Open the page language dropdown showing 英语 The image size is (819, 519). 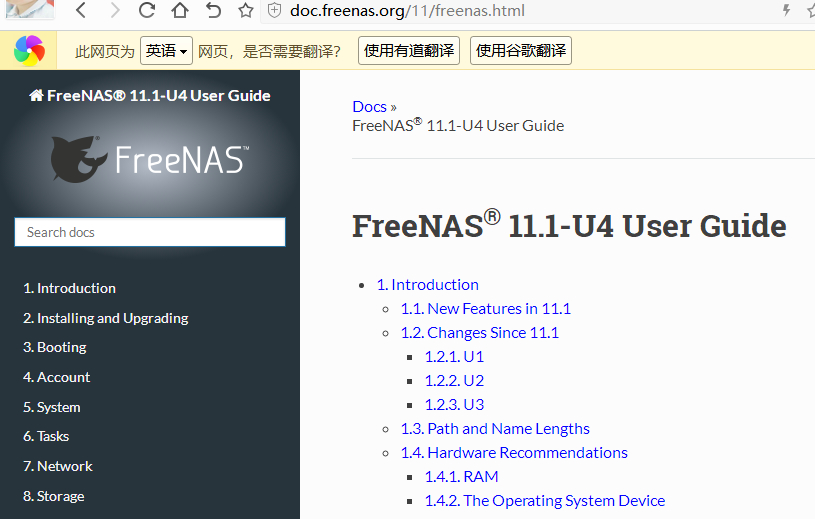[x=166, y=51]
